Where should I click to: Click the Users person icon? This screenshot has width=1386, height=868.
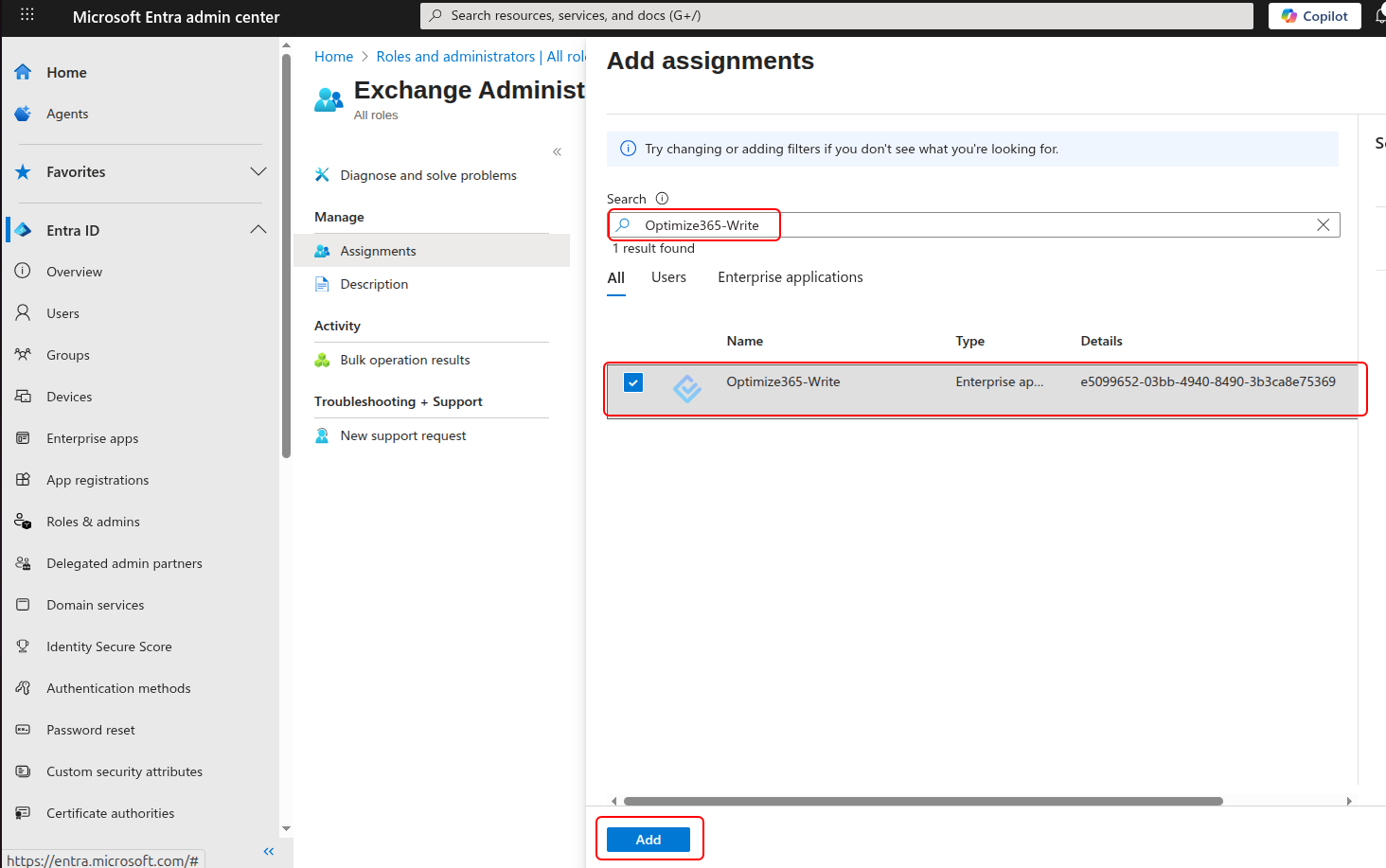[23, 313]
